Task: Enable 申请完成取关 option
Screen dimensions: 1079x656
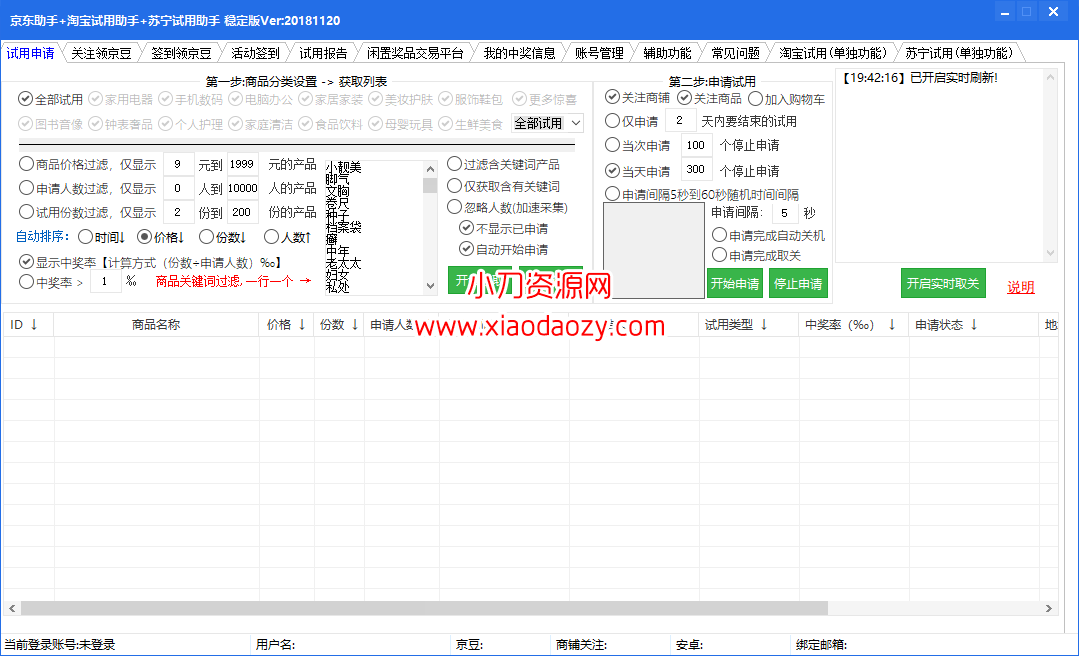Action: coord(756,255)
